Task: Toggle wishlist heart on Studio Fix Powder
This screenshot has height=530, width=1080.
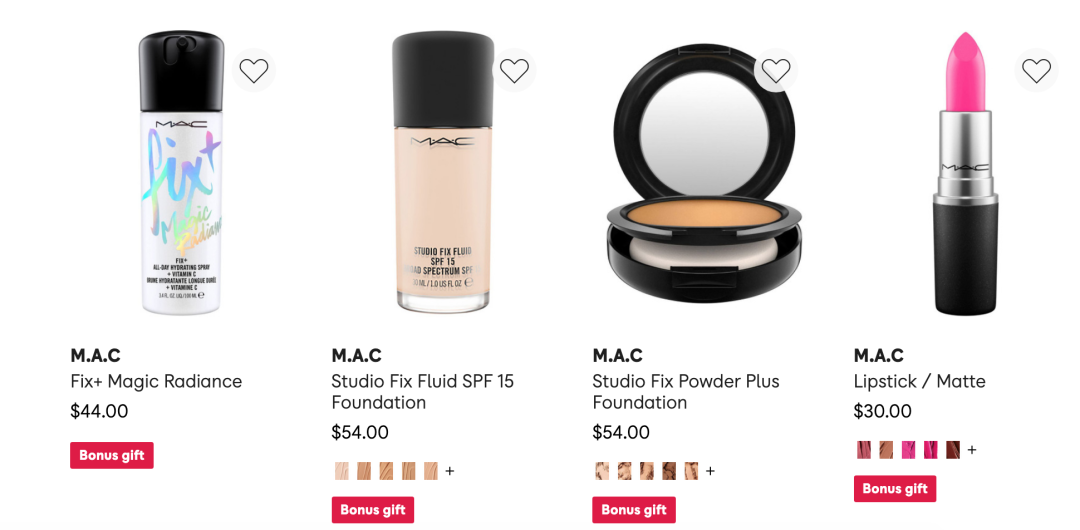Action: pos(776,70)
